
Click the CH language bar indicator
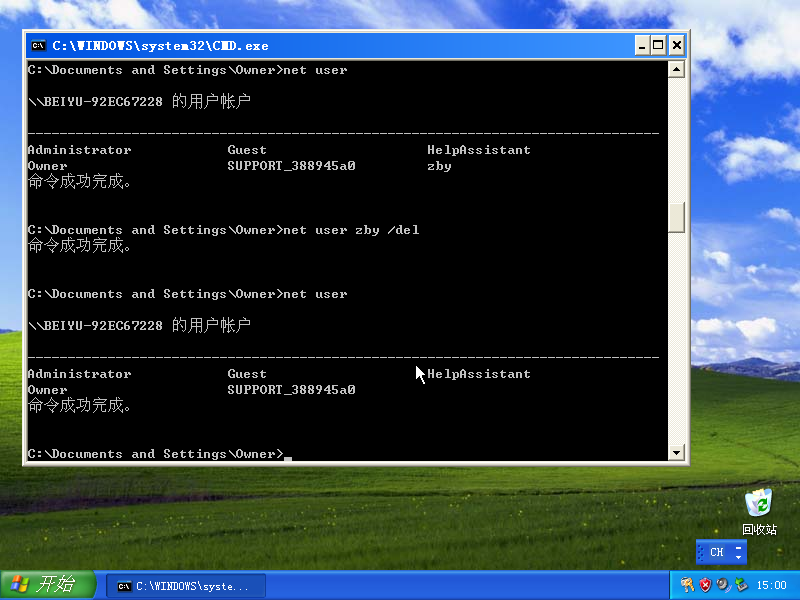click(x=716, y=552)
